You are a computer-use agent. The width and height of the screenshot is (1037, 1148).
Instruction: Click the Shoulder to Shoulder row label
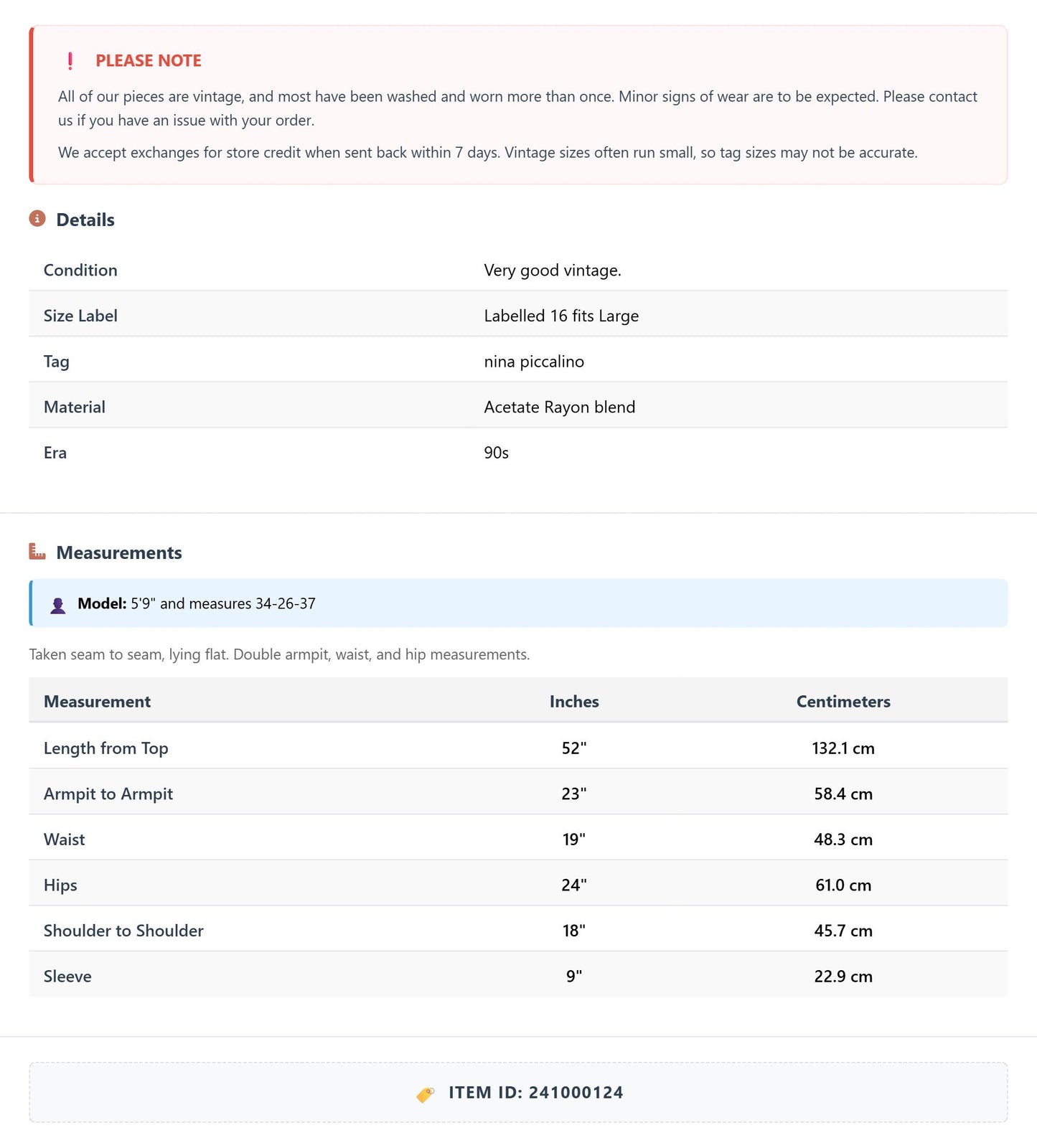click(x=123, y=931)
